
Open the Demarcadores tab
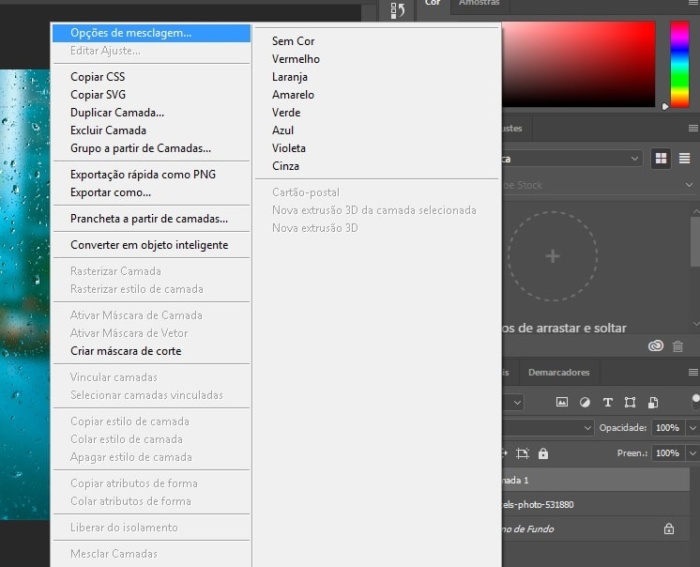pyautogui.click(x=559, y=372)
